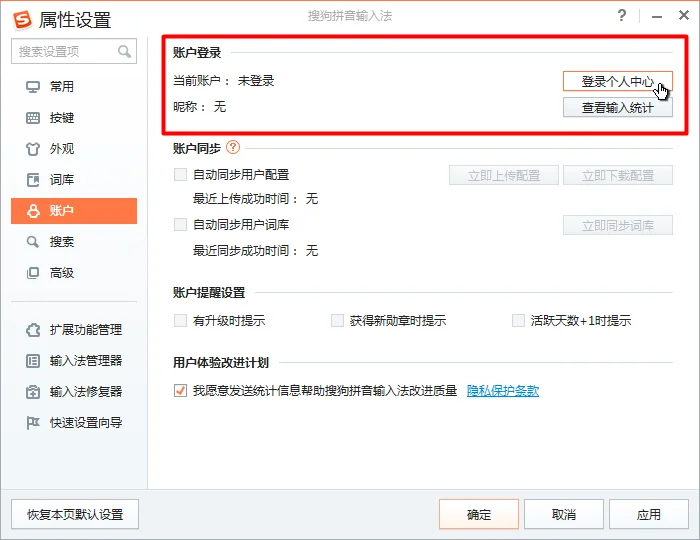Click the Sogou logo icon in title bar

(x=21, y=19)
